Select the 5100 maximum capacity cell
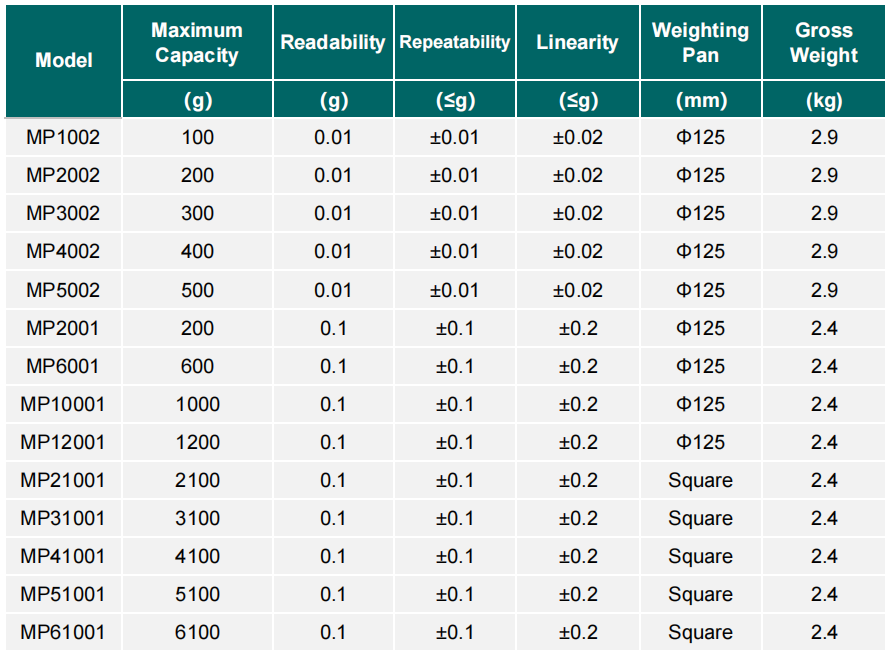Image resolution: width=891 pixels, height=658 pixels. 197,594
